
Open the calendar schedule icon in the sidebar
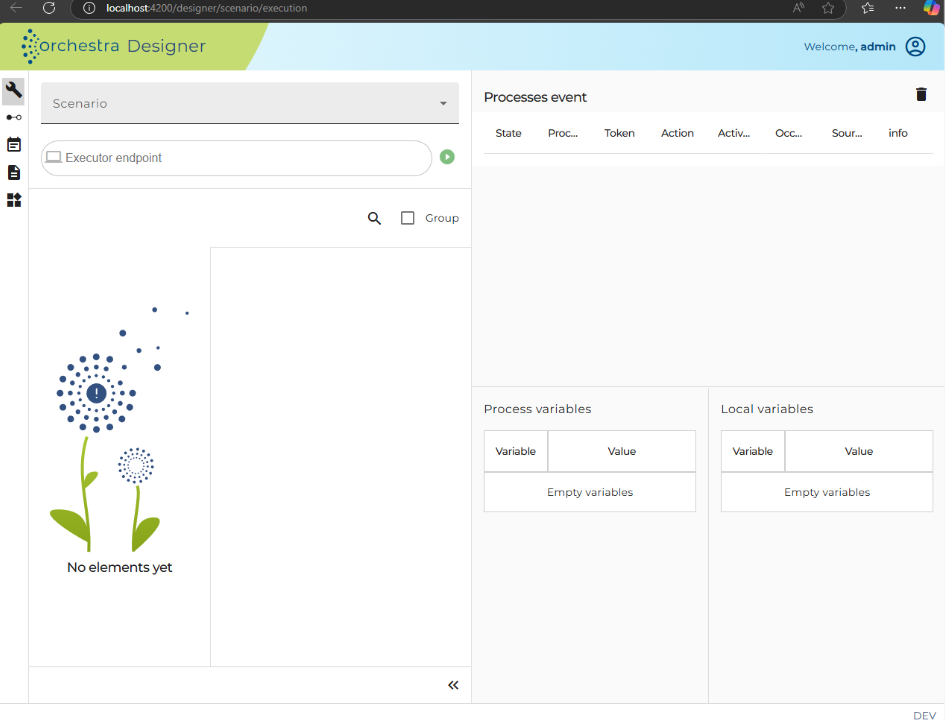click(x=14, y=145)
